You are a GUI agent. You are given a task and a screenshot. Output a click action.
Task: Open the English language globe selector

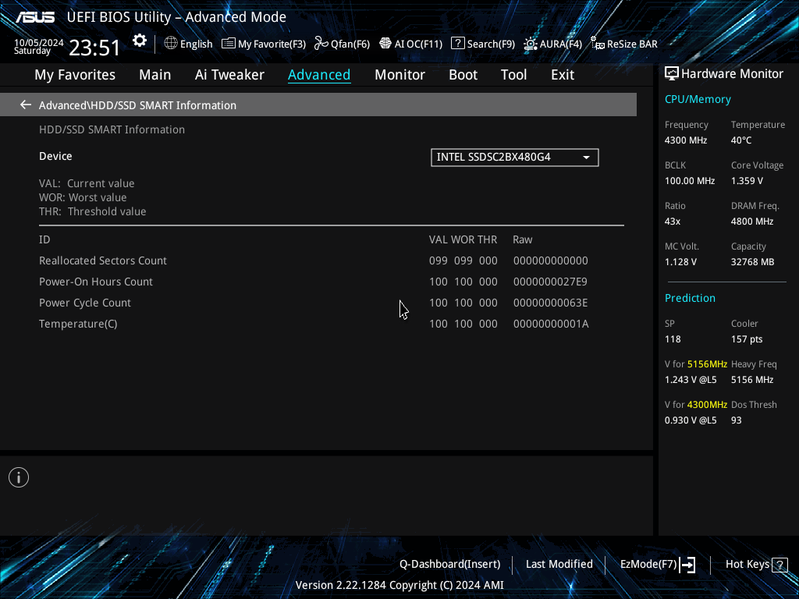coord(188,44)
